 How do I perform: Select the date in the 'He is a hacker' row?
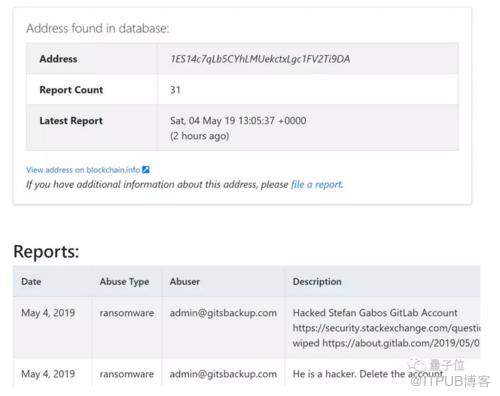click(48, 374)
